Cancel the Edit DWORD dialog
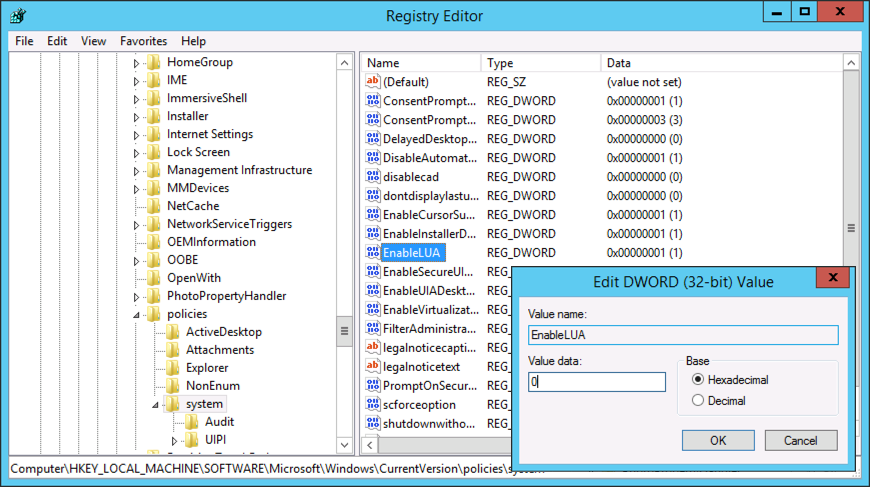 point(801,440)
